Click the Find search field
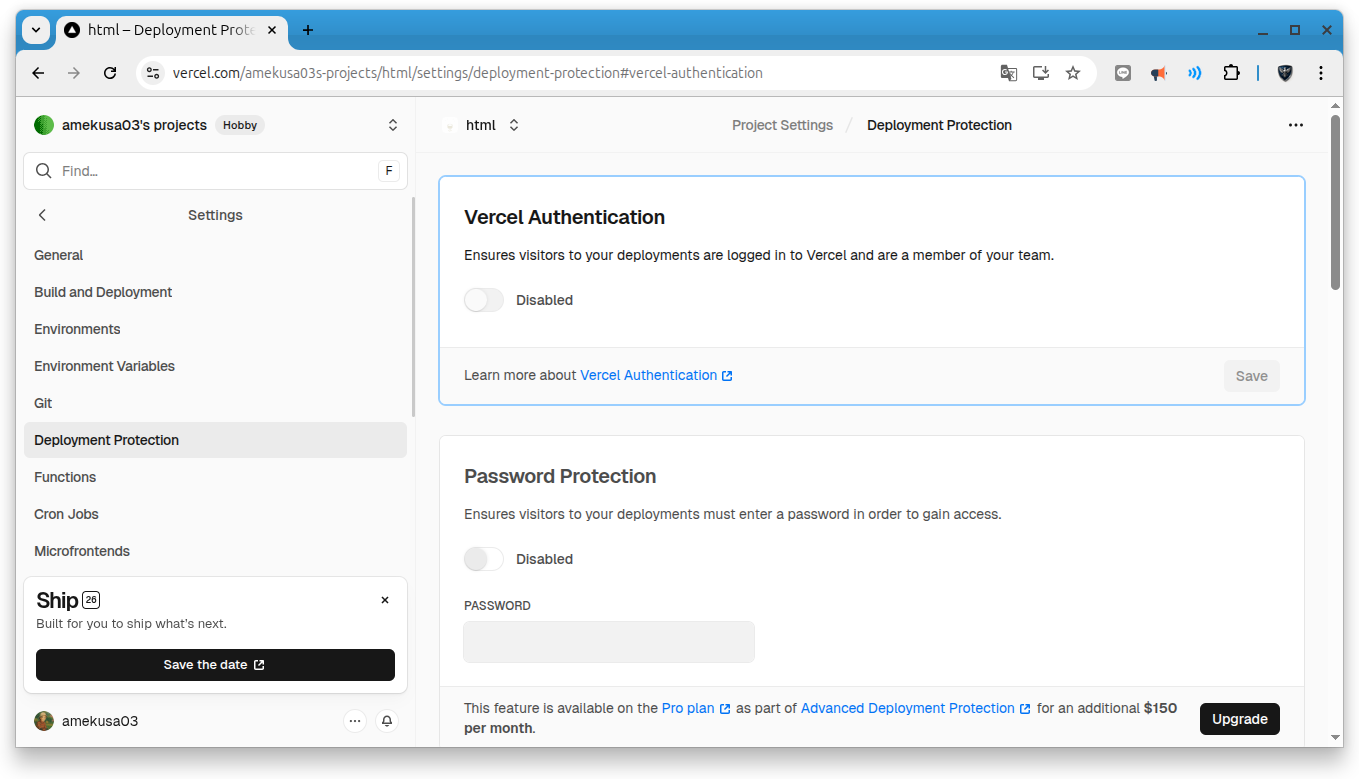Image resolution: width=1359 pixels, height=779 pixels. [215, 171]
